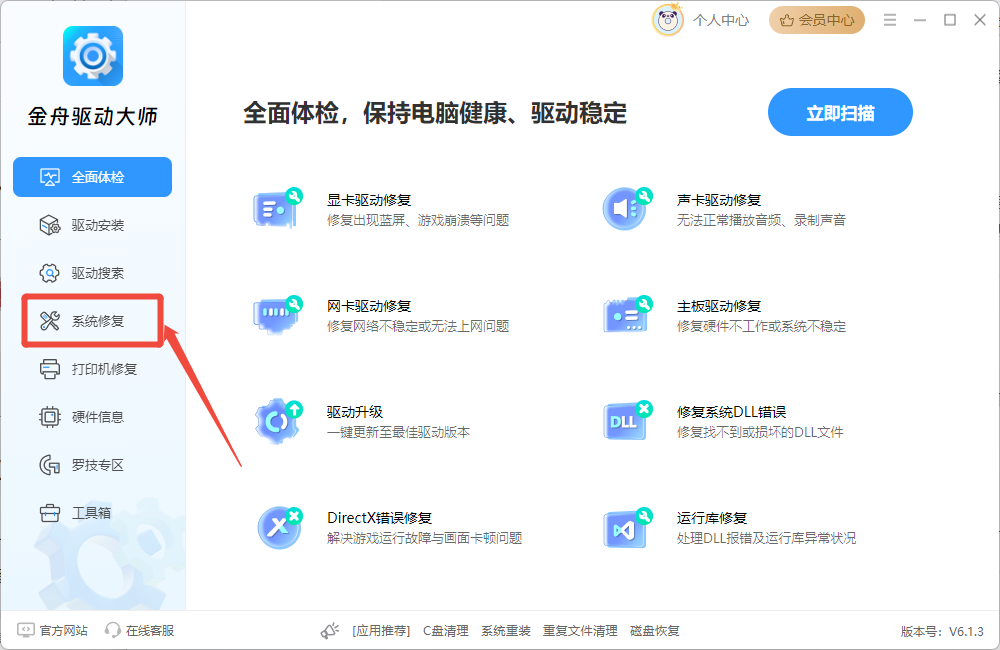Click the 硬件信息 chip icon
The height and width of the screenshot is (650, 1000).
[x=50, y=417]
